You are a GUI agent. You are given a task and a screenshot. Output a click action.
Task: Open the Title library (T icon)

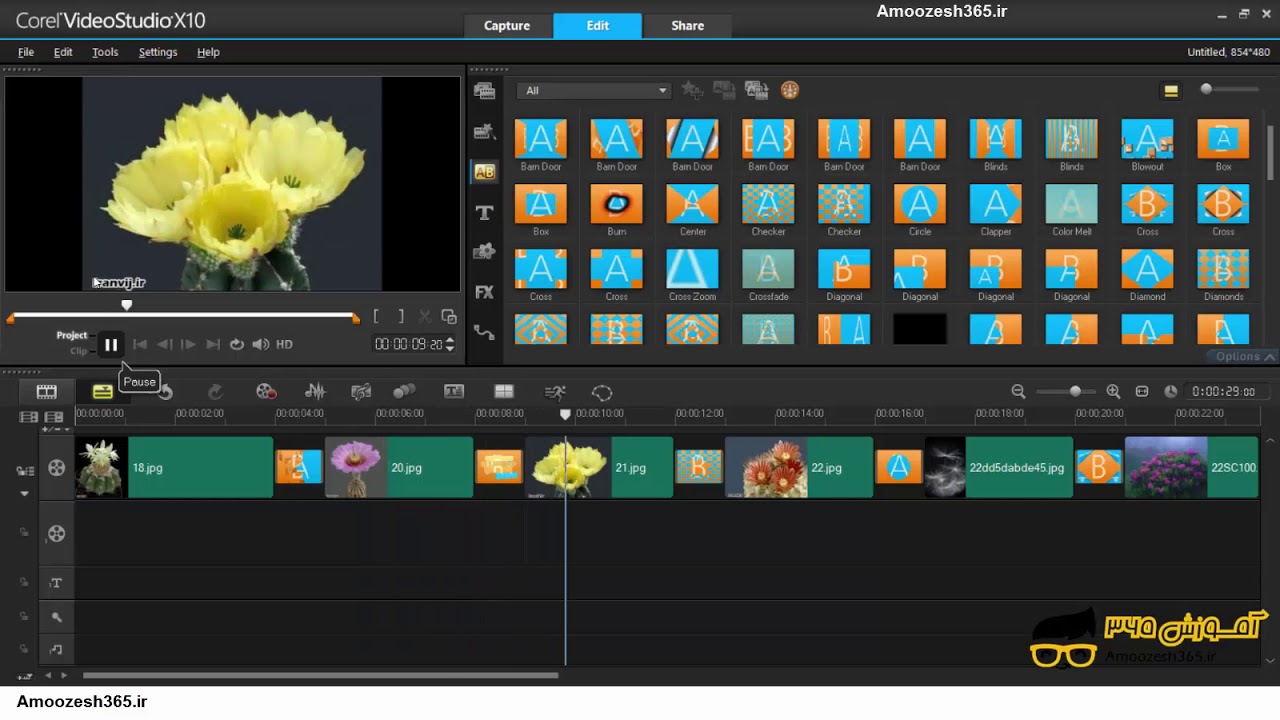[485, 213]
